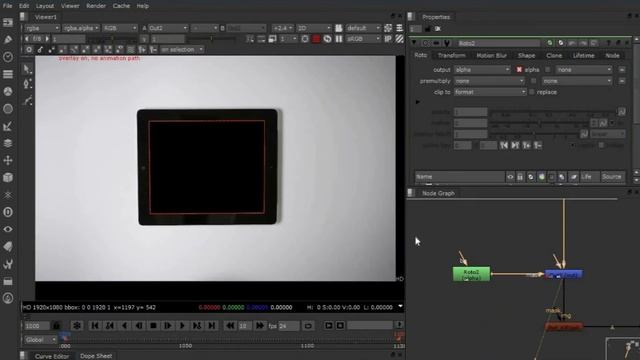Open the Transform nodes move-arrows icon
This screenshot has height=360, width=640.
[x=8, y=160]
